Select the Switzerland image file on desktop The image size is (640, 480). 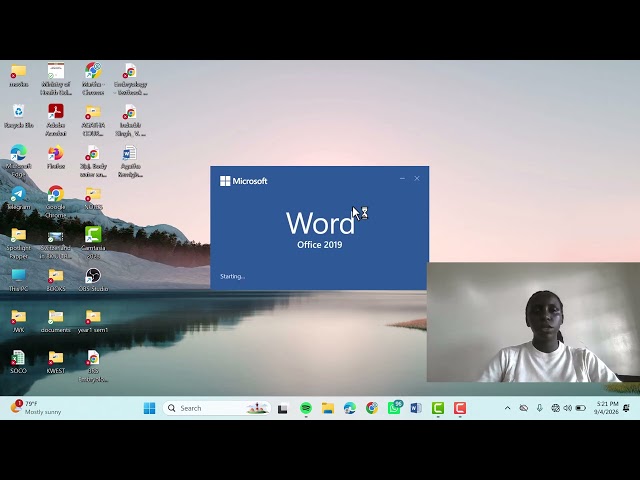pos(56,243)
